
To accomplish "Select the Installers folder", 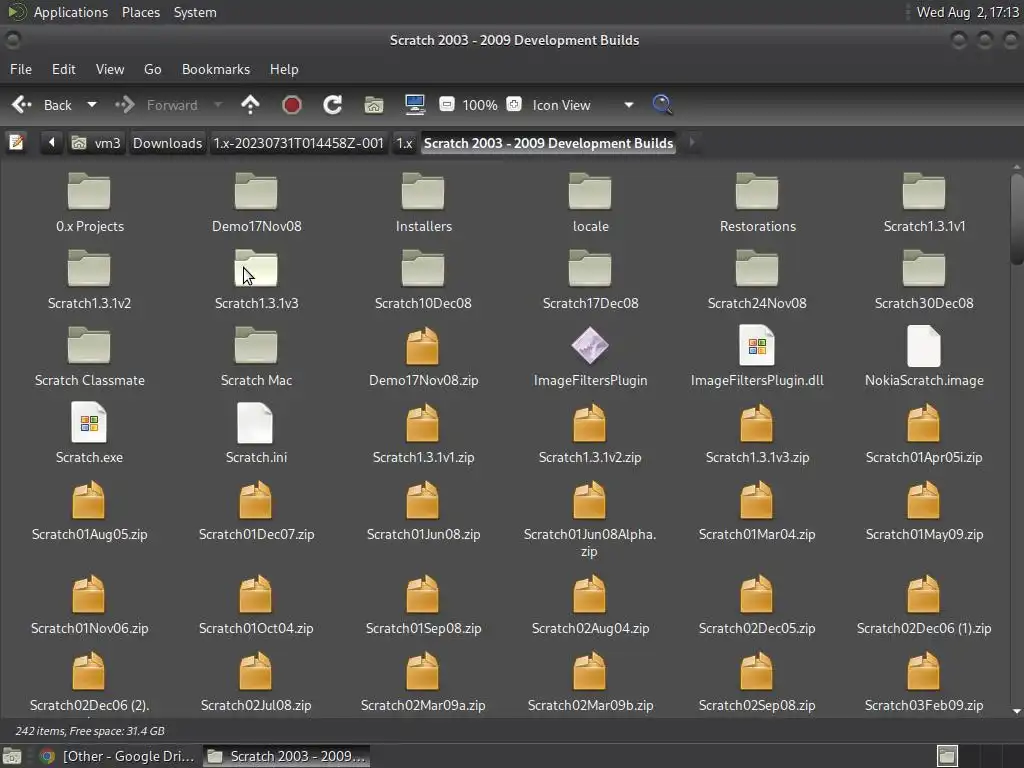I will tap(423, 203).
